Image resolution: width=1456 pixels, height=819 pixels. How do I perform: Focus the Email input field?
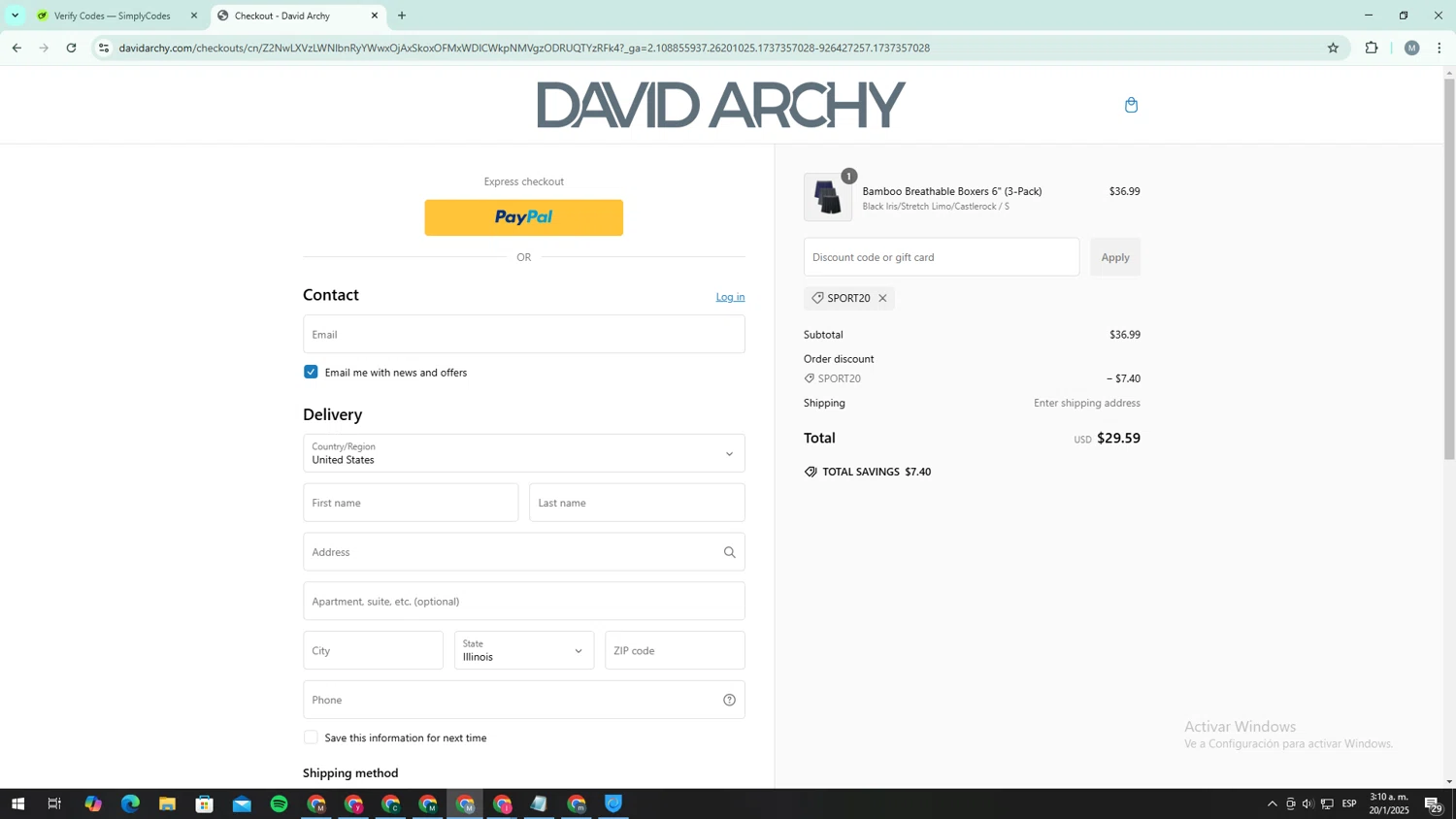[524, 334]
